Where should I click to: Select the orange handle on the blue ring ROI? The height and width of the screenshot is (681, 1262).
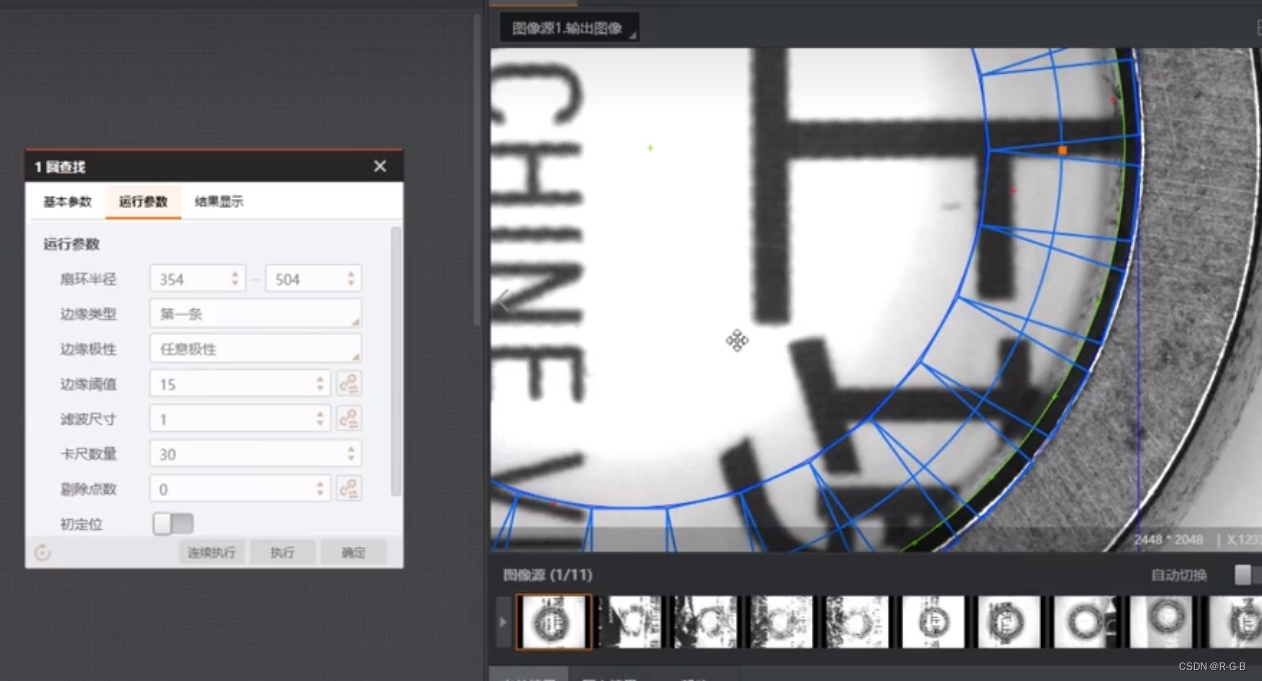[1062, 150]
